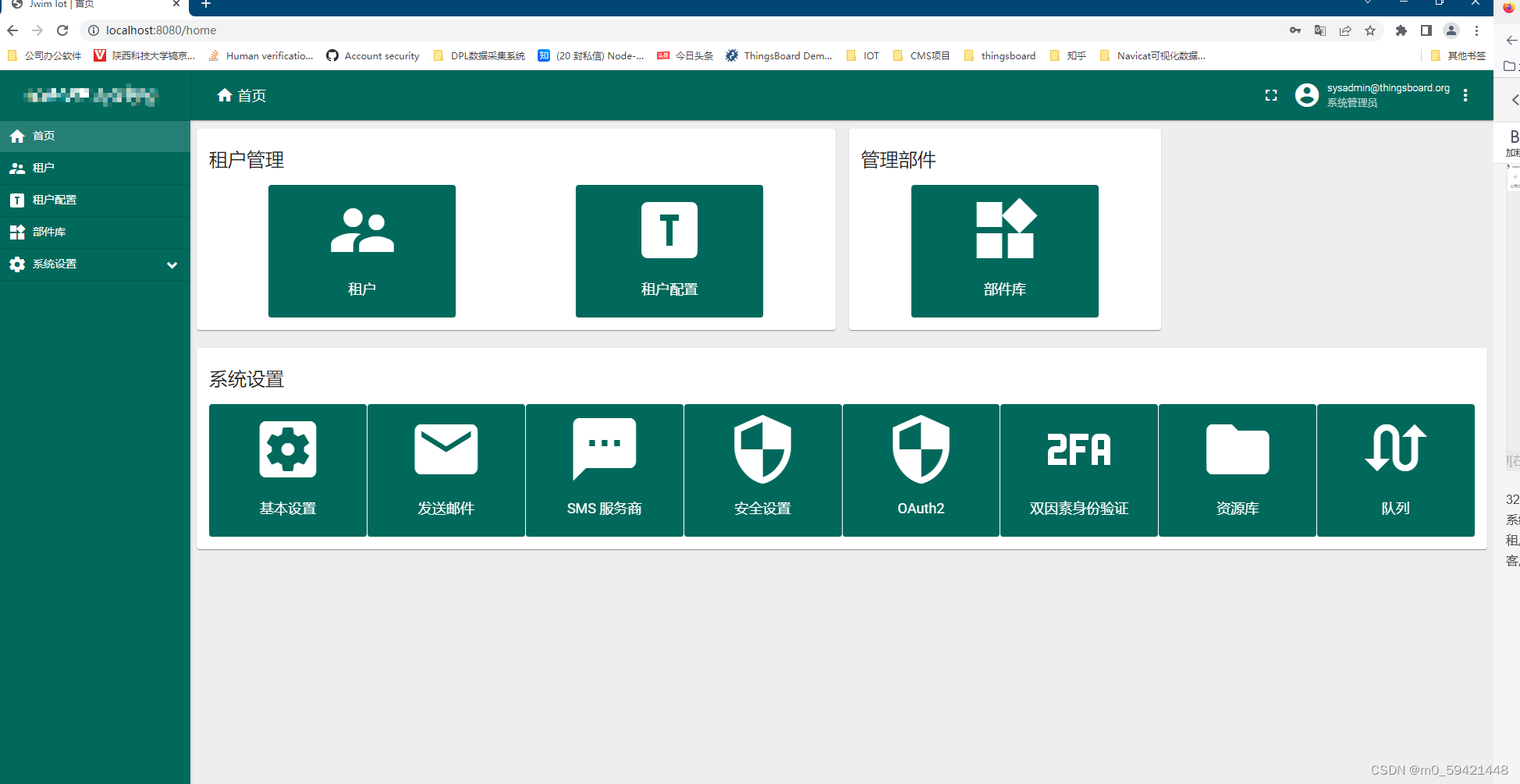Open the 基本设置 general settings card
This screenshot has height=784, width=1520.
tap(288, 470)
